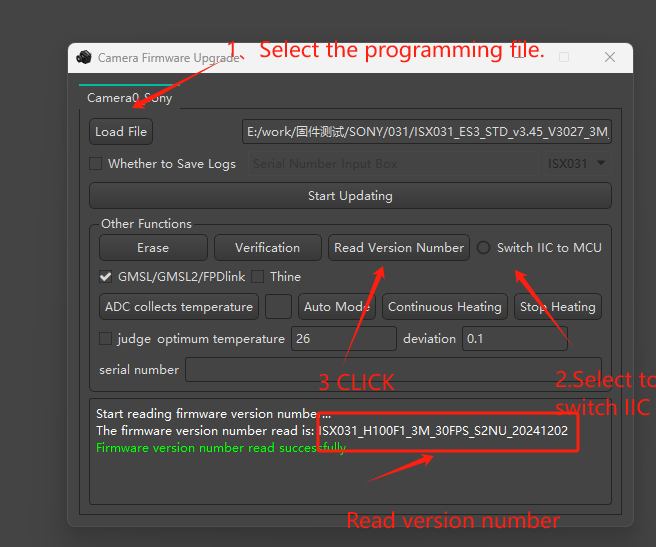Click the Auto Mode button
The image size is (656, 547).
tap(337, 307)
